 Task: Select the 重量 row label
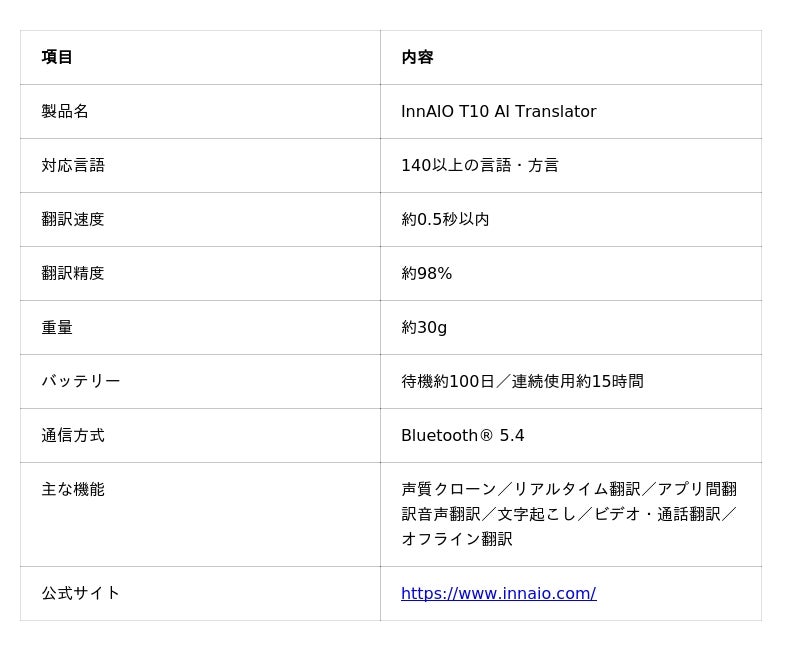pyautogui.click(x=57, y=327)
